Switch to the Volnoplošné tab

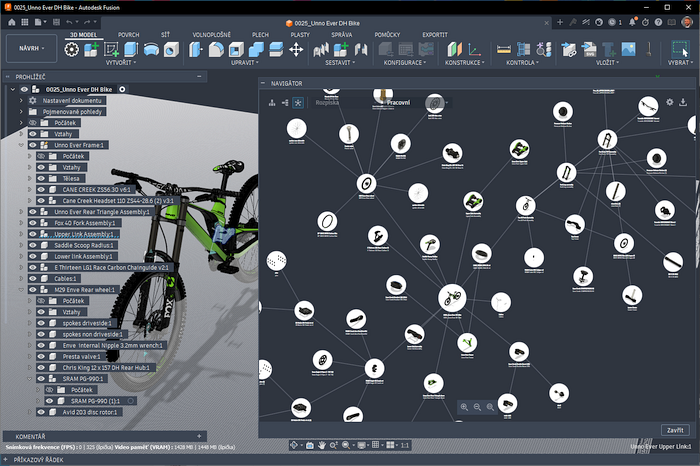point(212,34)
